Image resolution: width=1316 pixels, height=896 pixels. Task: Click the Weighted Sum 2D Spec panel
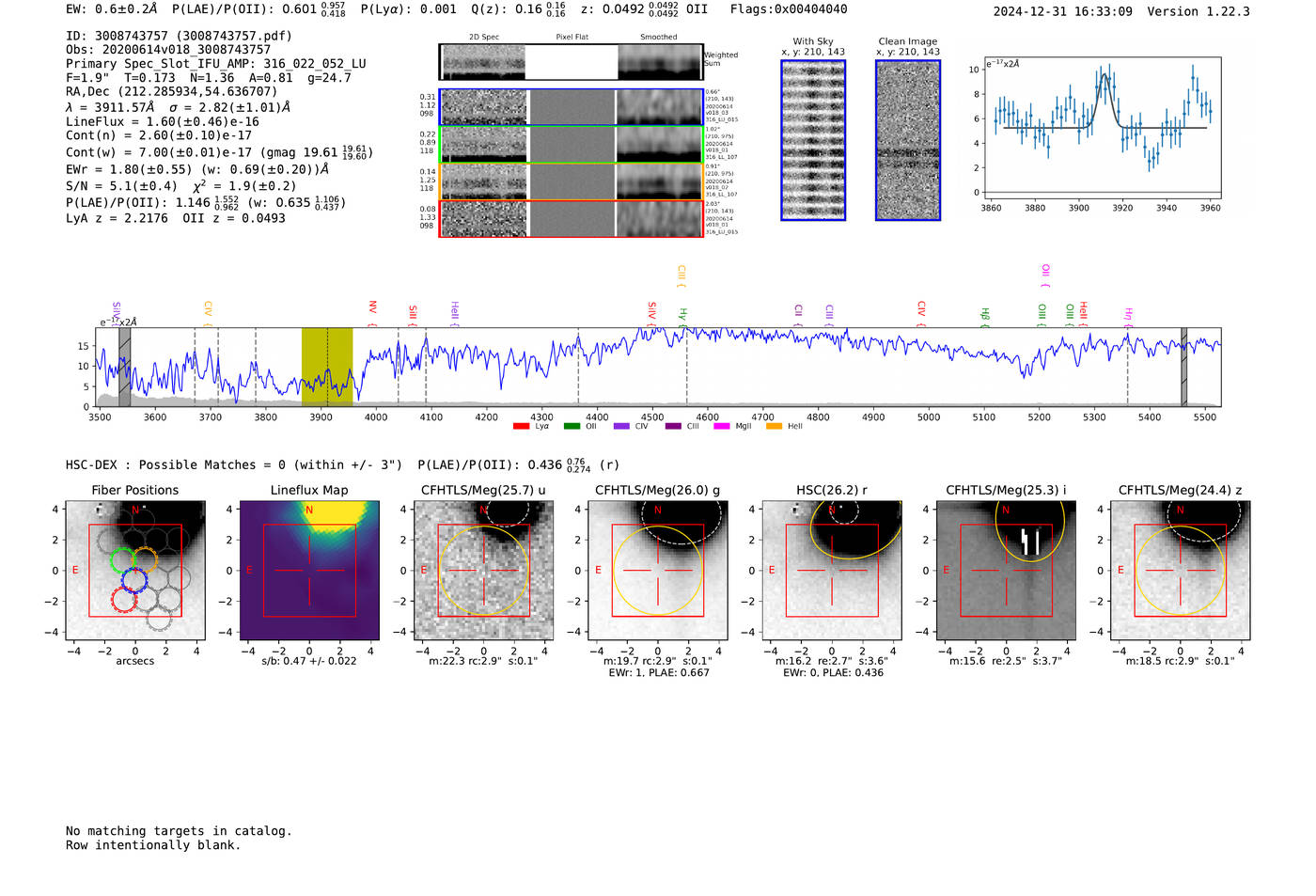(483, 62)
